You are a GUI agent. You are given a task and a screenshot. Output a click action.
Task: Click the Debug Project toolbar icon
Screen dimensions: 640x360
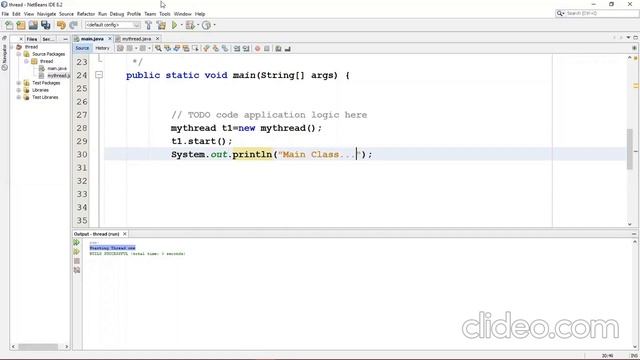click(190, 25)
